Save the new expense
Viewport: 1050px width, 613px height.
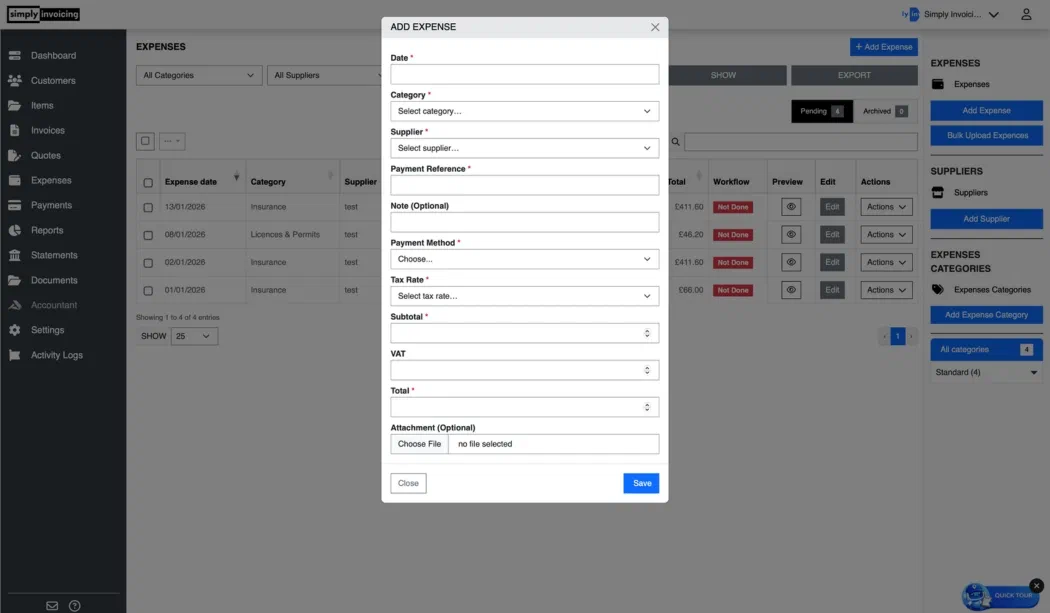coord(641,482)
